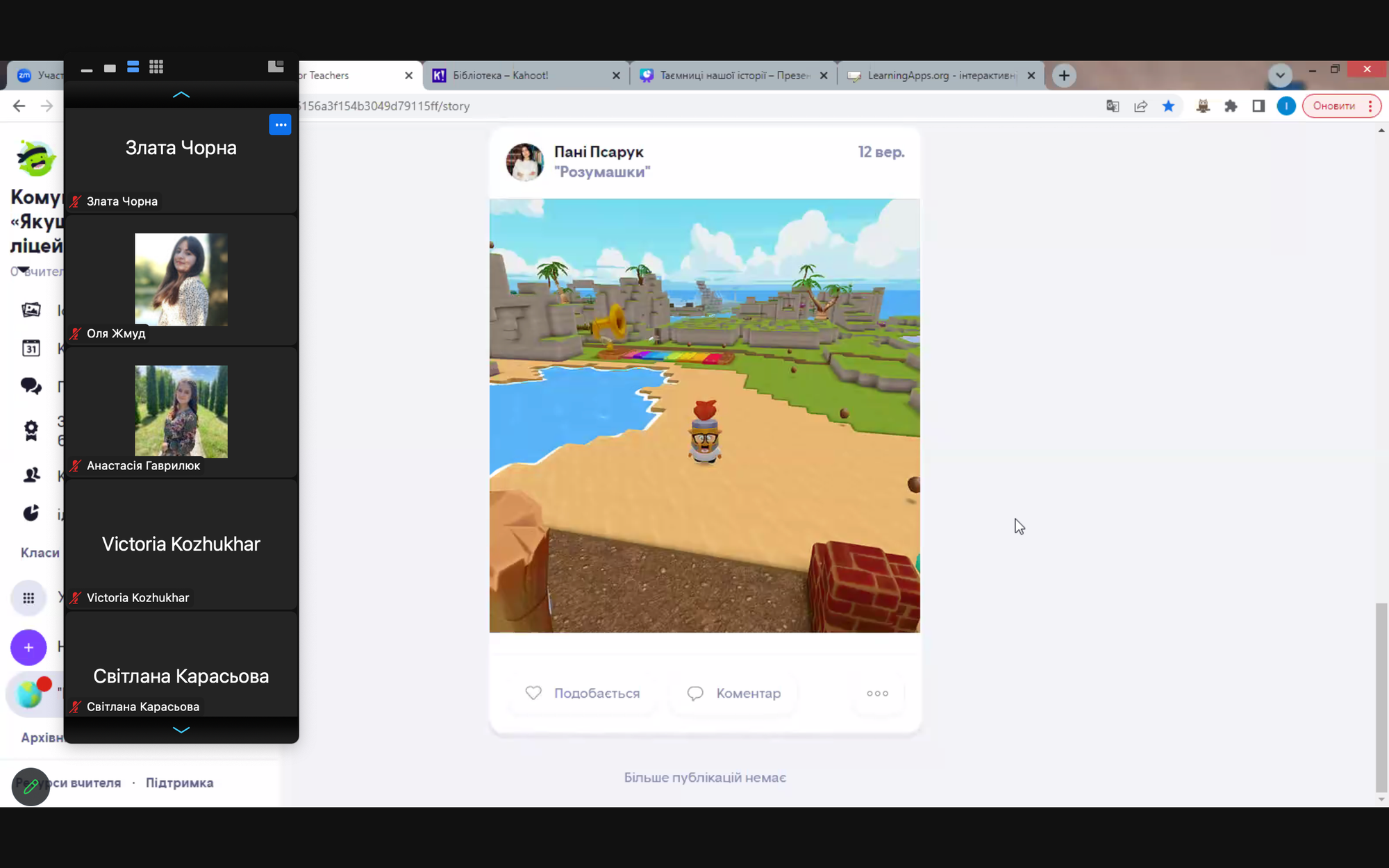Open the globe class icon with red badge
This screenshot has height=868, width=1389.
click(31, 694)
